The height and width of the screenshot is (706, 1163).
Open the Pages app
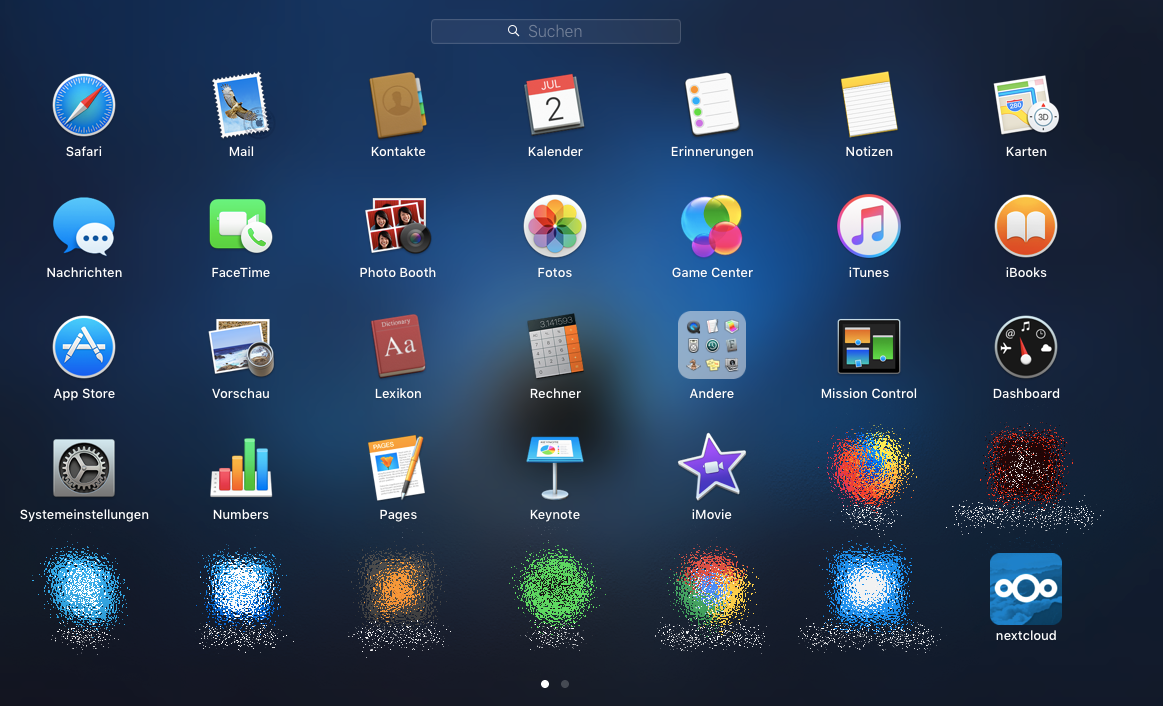click(x=398, y=468)
